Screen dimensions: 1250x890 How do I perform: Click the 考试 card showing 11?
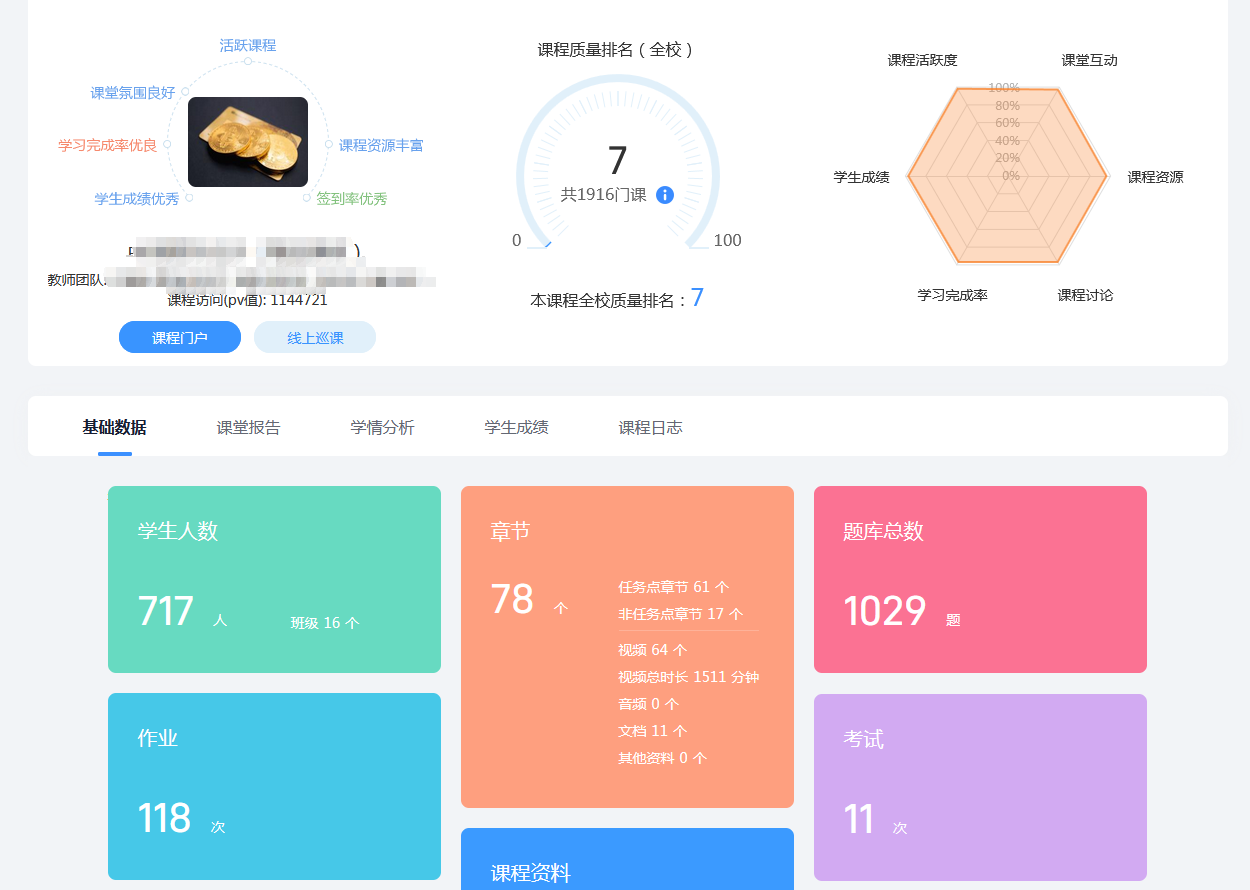tap(980, 787)
